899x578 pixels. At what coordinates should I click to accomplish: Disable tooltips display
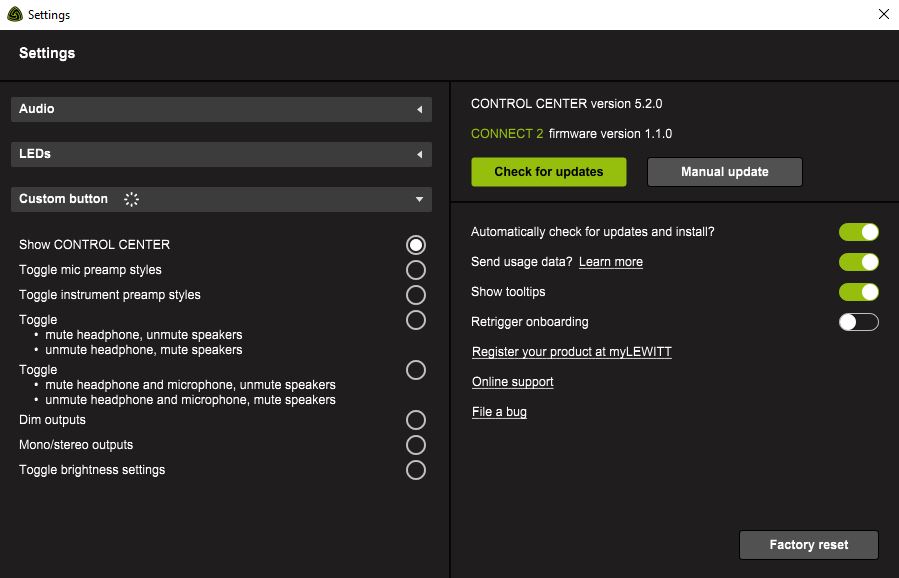pyautogui.click(x=858, y=291)
